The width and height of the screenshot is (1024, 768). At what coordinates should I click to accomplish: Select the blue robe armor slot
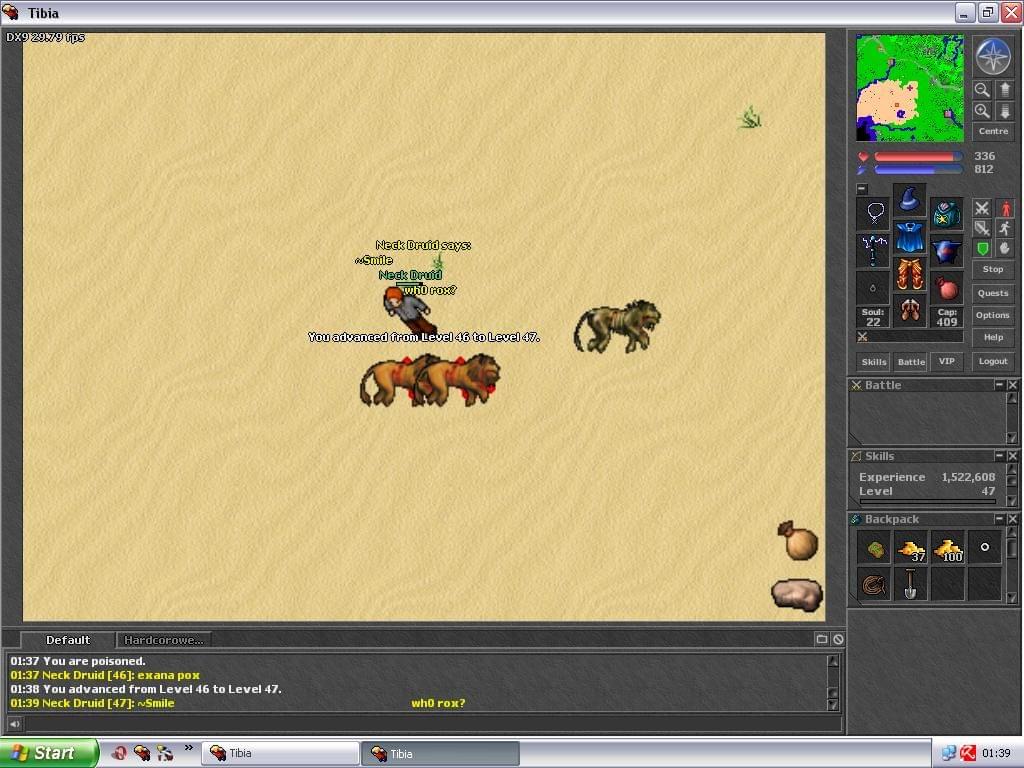pyautogui.click(x=909, y=237)
